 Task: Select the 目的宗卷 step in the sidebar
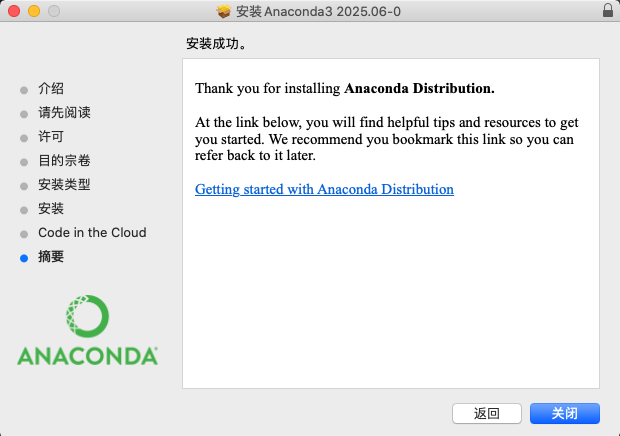tap(64, 161)
